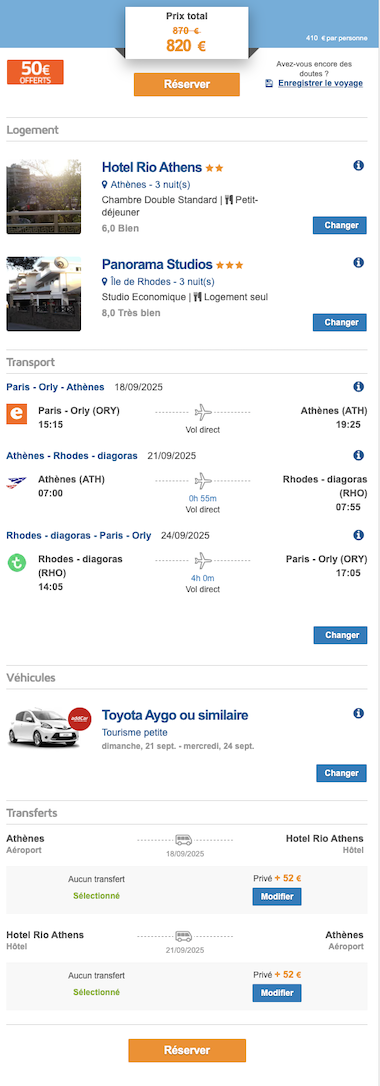Click the top orange Réserver button

coord(187,84)
